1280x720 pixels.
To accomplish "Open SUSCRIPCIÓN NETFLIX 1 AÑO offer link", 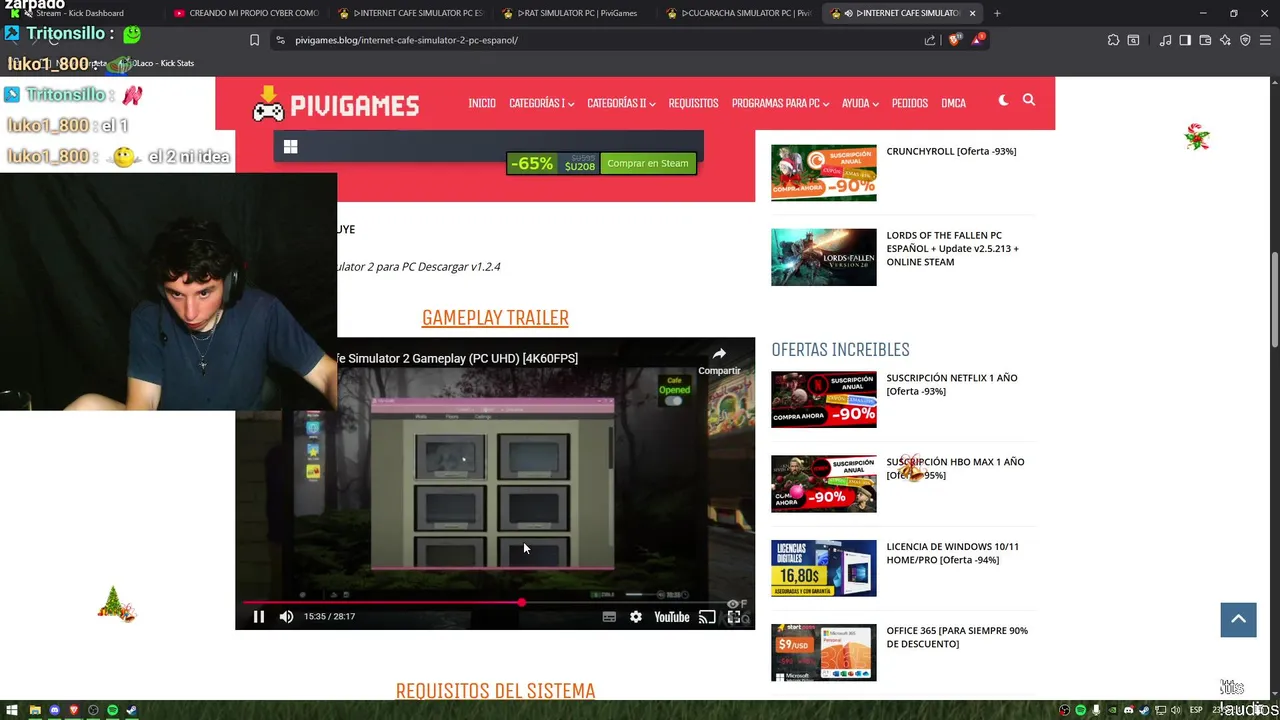I will [952, 384].
